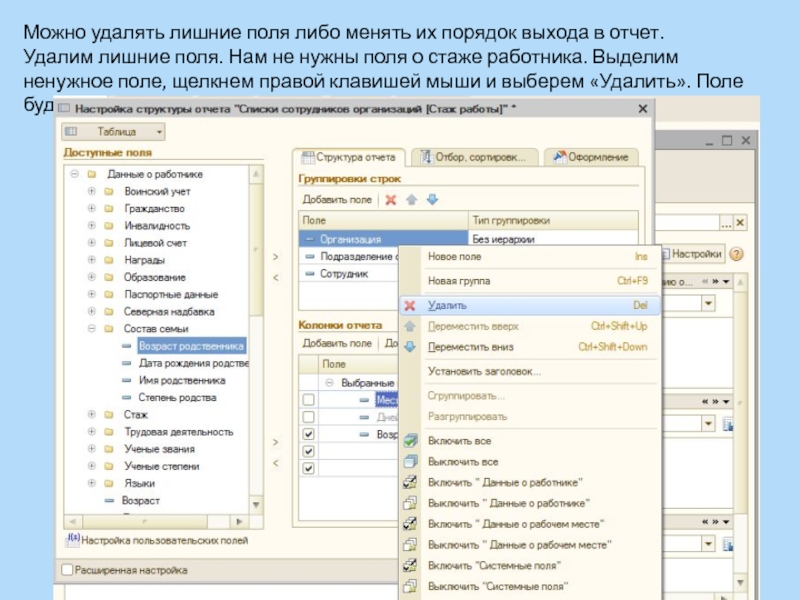
Task: Click the Включить все checkmark icon
Action: 409,441
